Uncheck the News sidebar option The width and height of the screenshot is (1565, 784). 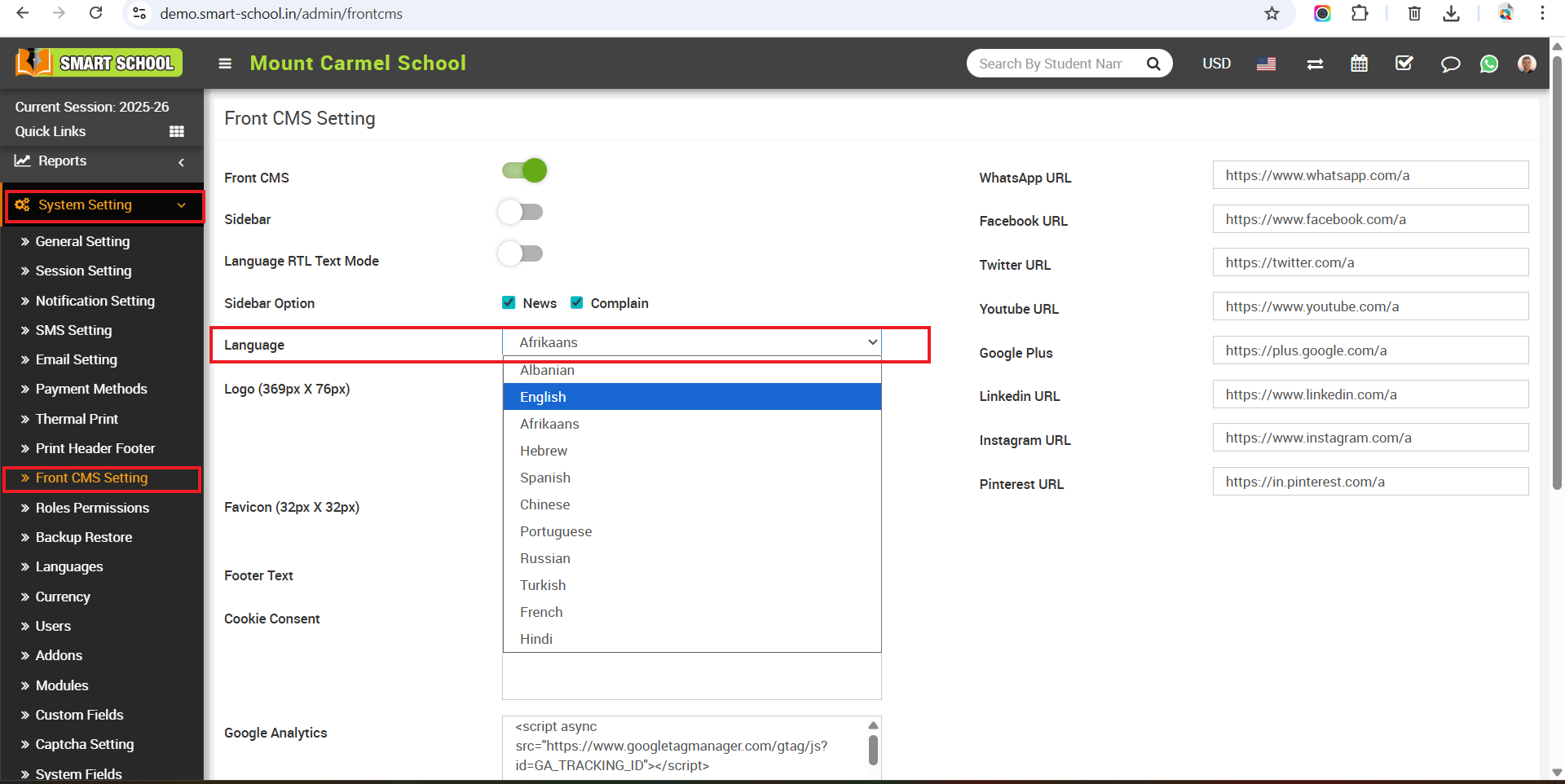(x=509, y=302)
